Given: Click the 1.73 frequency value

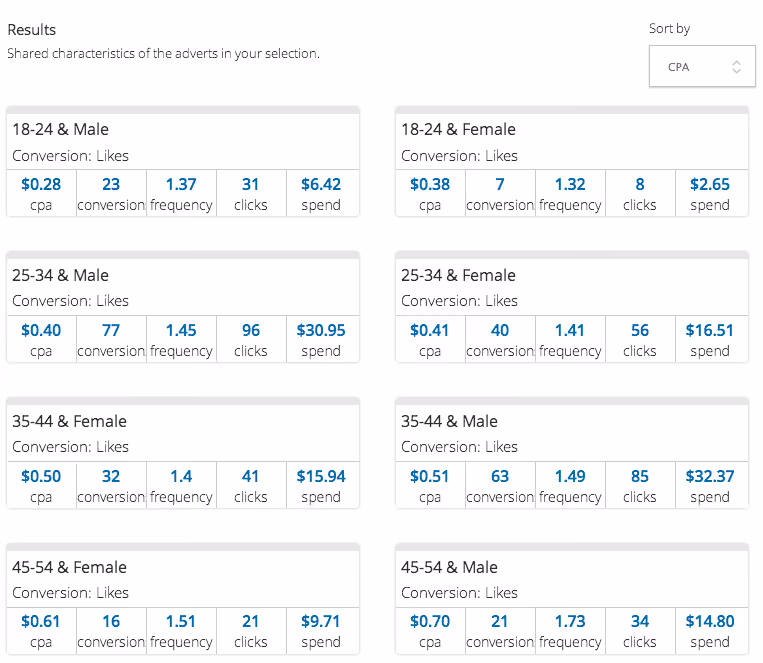Looking at the screenshot, I should coord(570,621).
